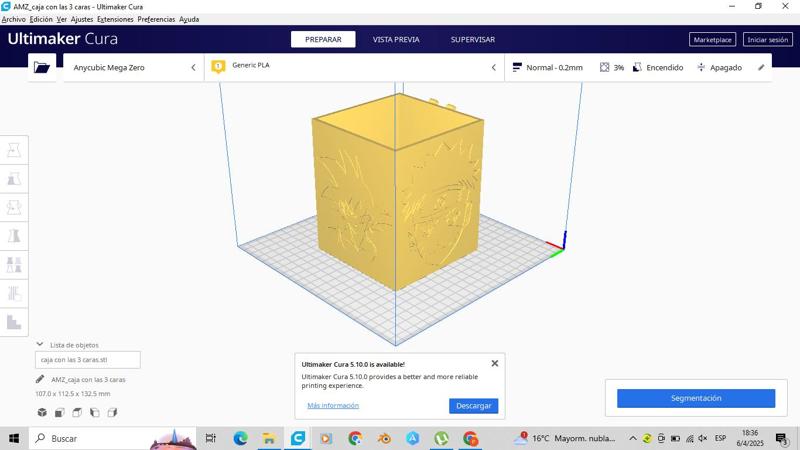Open Blender from the taskbar
Screen dimensions: 800x450
pyautogui.click(x=384, y=438)
